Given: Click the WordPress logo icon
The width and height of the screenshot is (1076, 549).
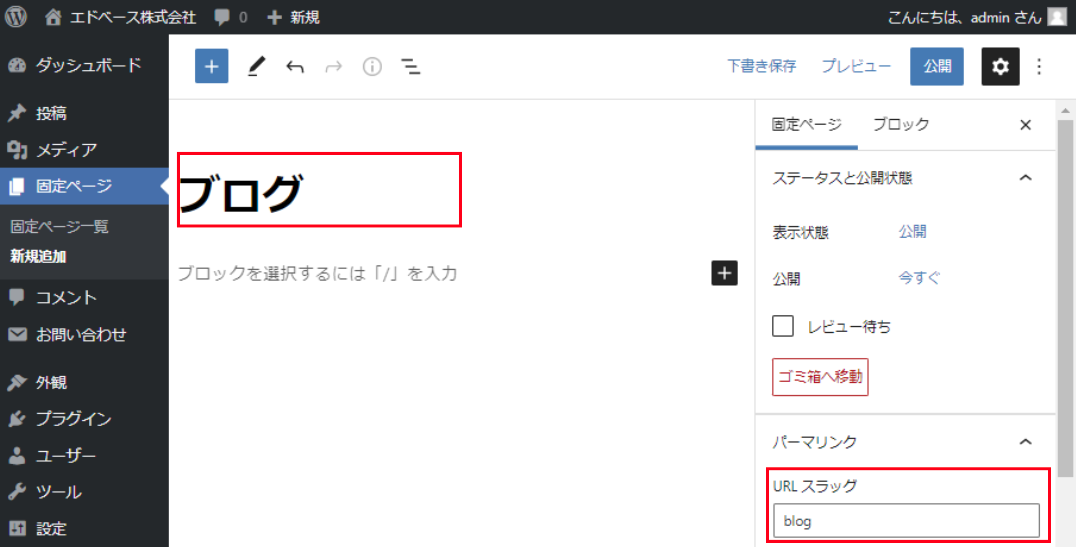Looking at the screenshot, I should (16, 16).
